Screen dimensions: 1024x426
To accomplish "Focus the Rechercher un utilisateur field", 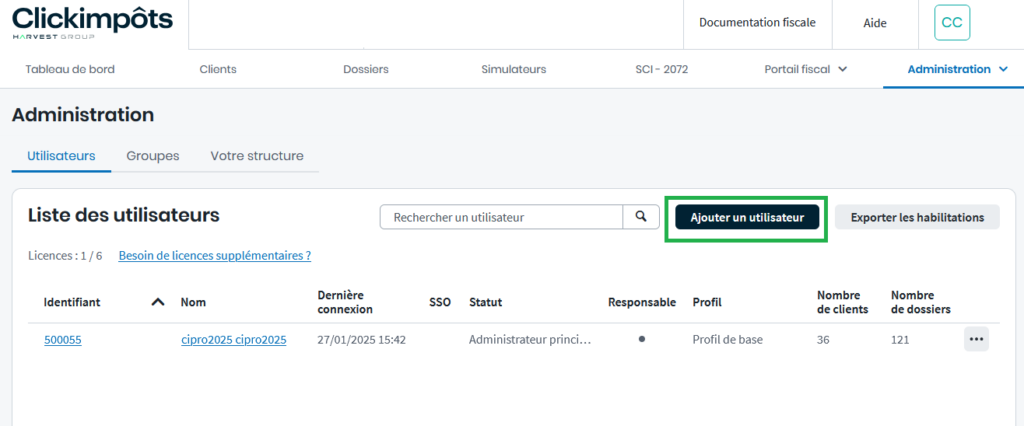I will 501,217.
